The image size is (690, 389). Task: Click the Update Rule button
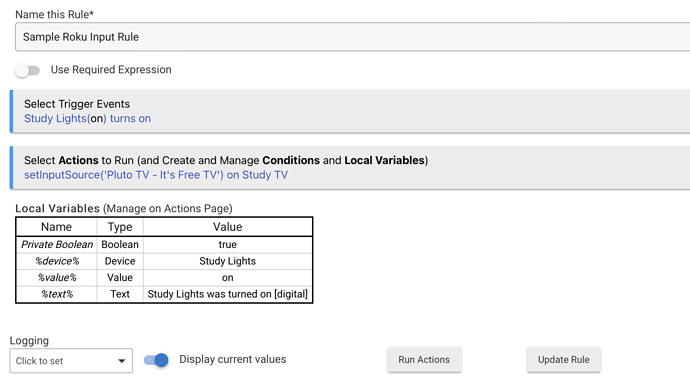pyautogui.click(x=563, y=360)
